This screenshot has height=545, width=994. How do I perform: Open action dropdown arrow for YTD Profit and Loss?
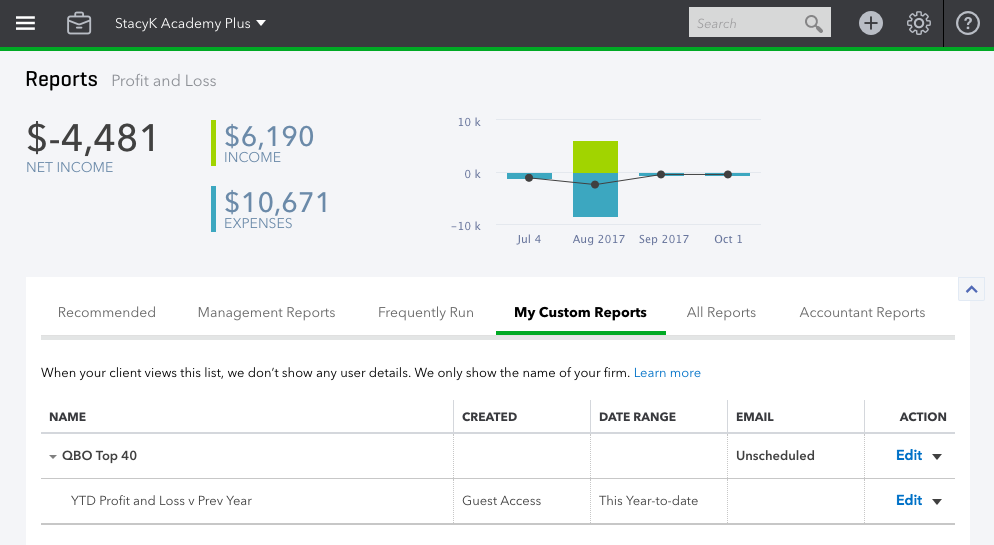coord(937,501)
